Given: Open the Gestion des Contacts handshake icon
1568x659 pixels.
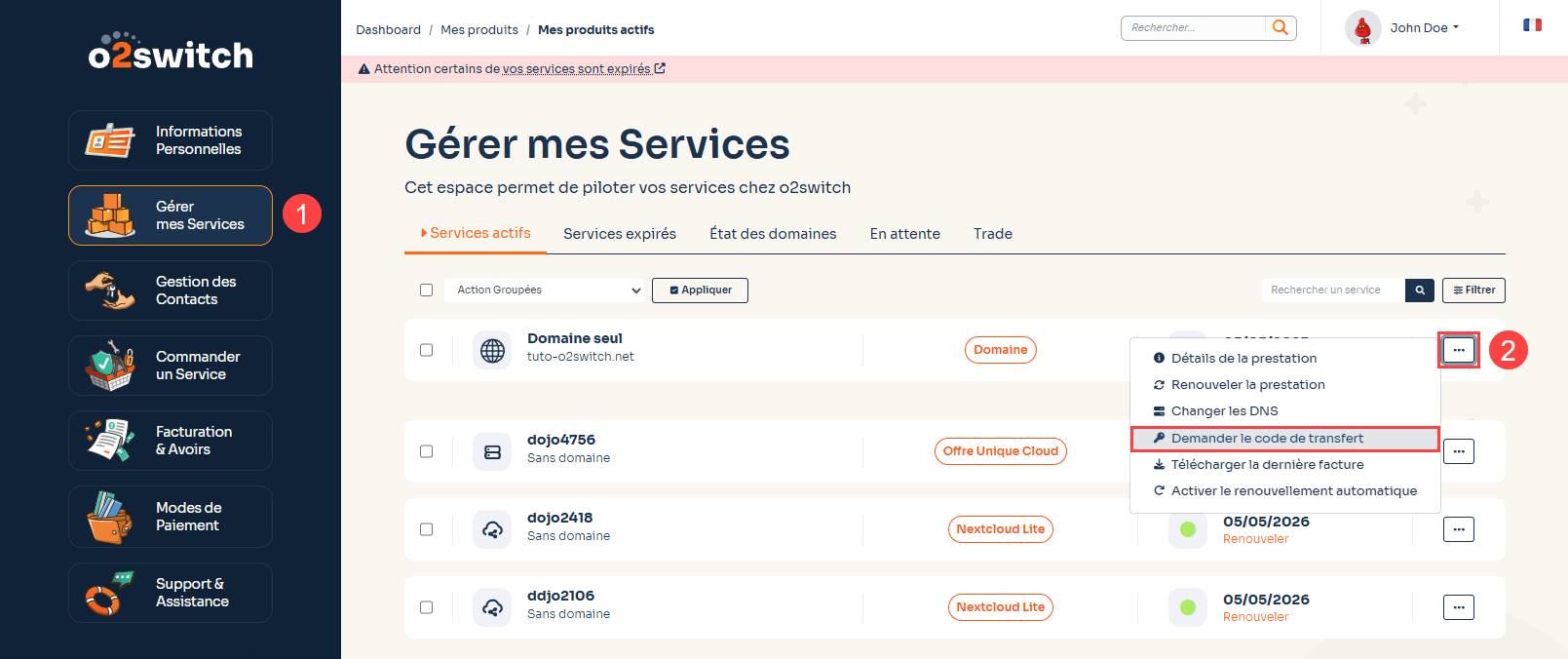Looking at the screenshot, I should click(109, 291).
